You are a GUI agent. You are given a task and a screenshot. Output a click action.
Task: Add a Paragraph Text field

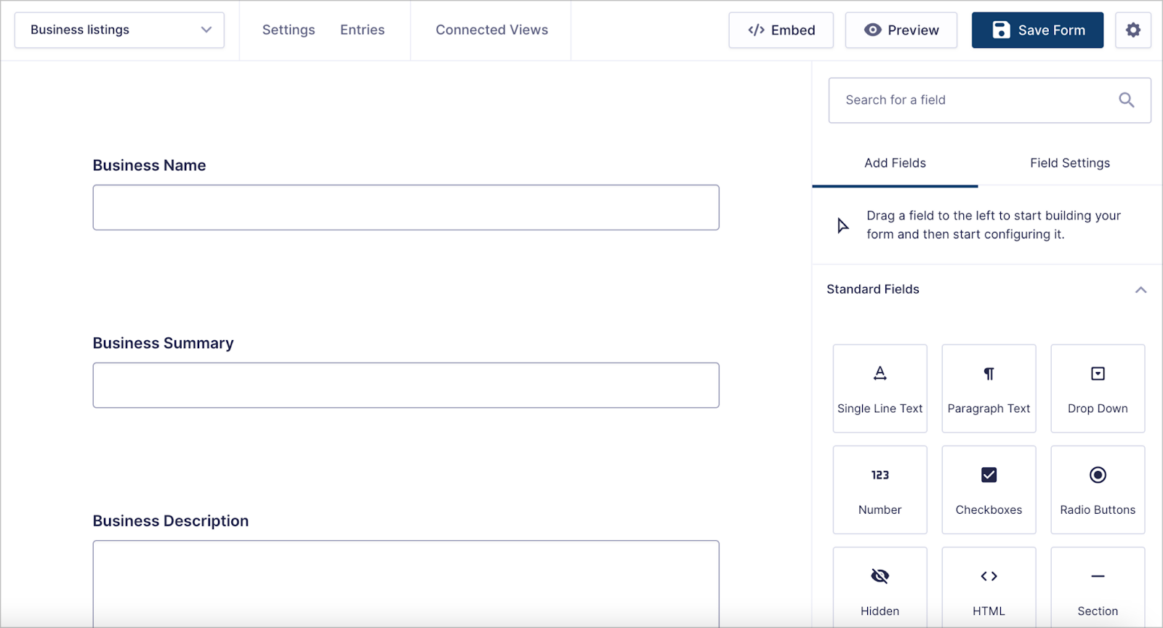988,388
